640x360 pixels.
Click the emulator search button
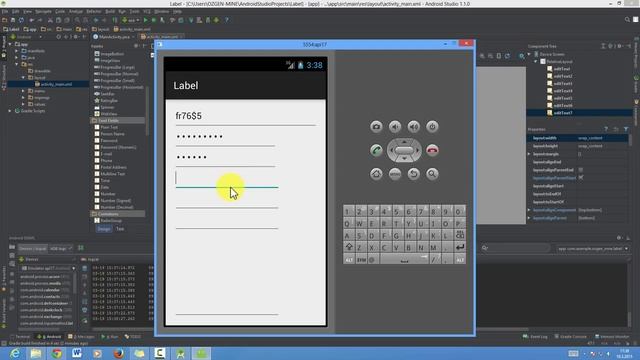coord(432,174)
